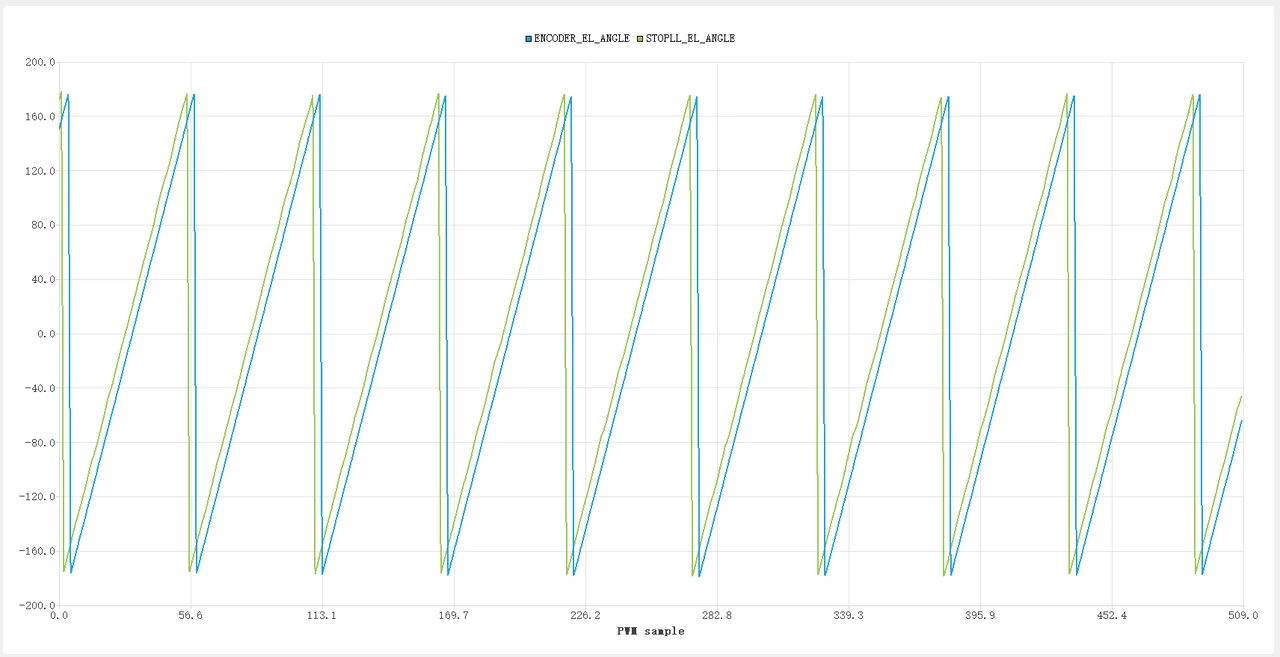The width and height of the screenshot is (1280, 657).
Task: Click the -40.0 tick label
Action: click(41, 388)
